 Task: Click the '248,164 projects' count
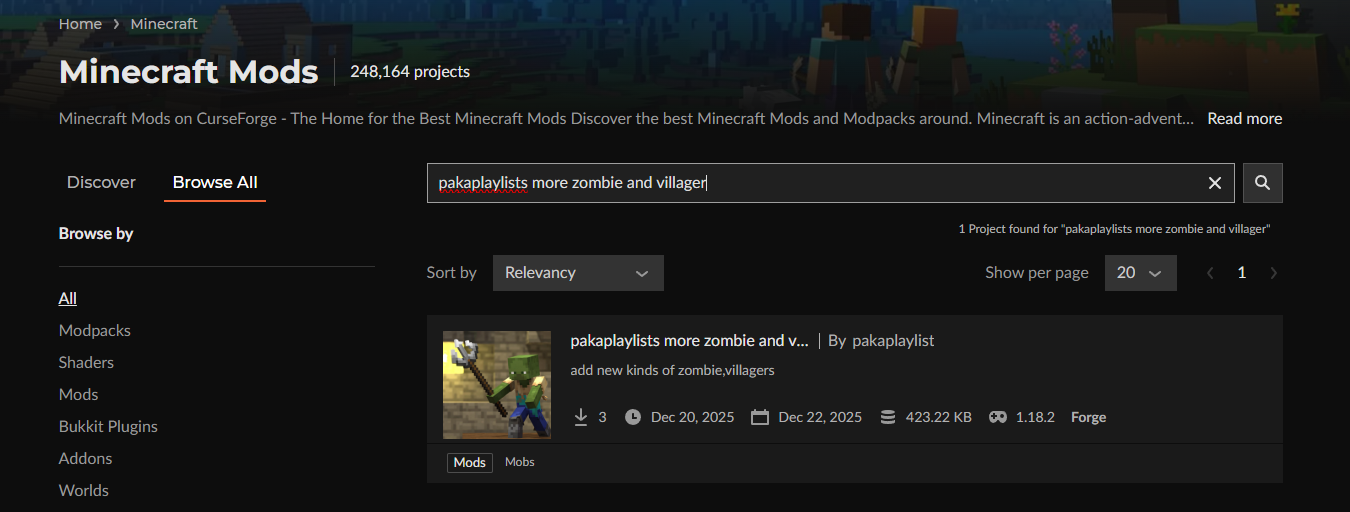click(x=410, y=72)
